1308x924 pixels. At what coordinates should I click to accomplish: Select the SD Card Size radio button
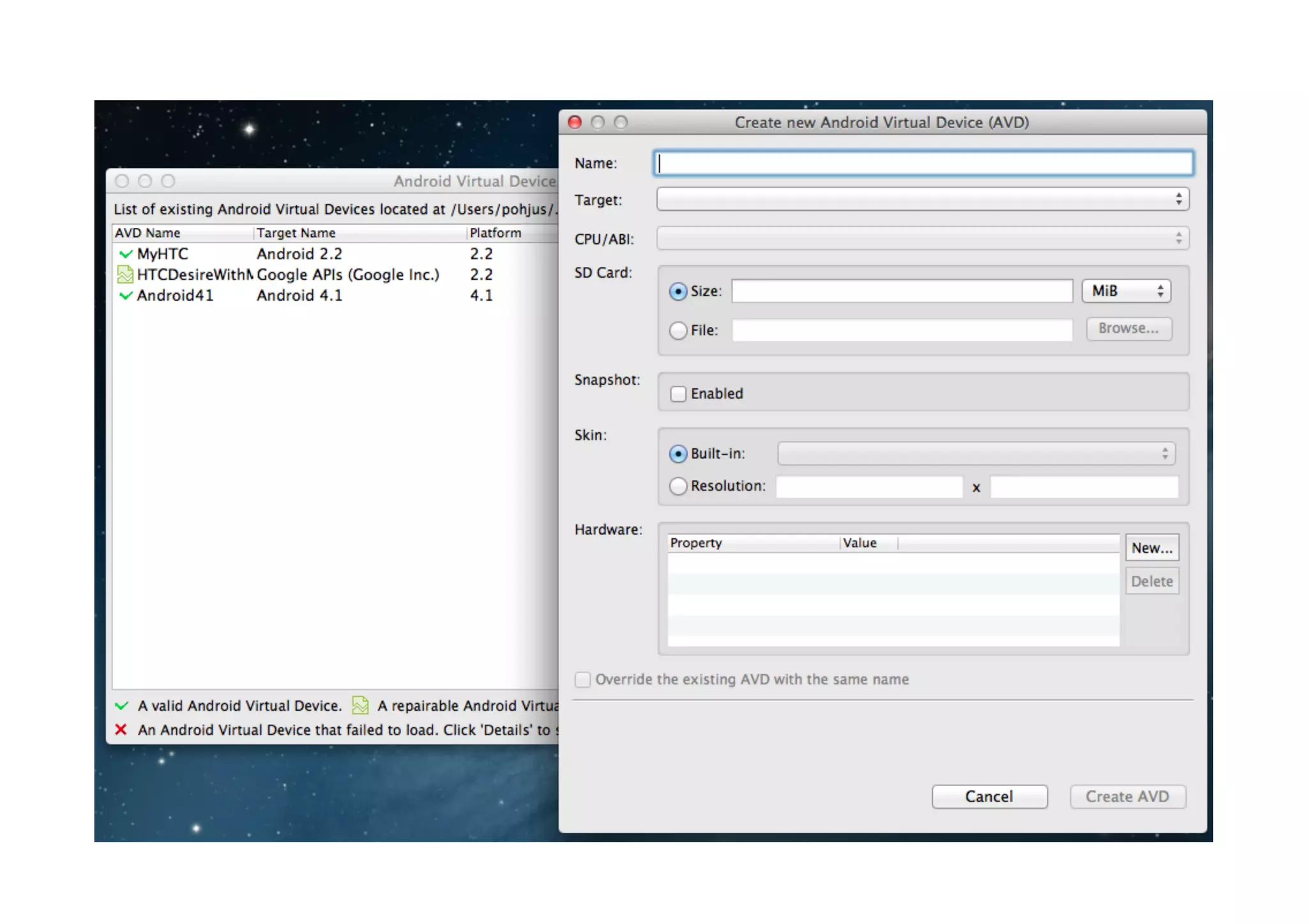click(x=678, y=292)
